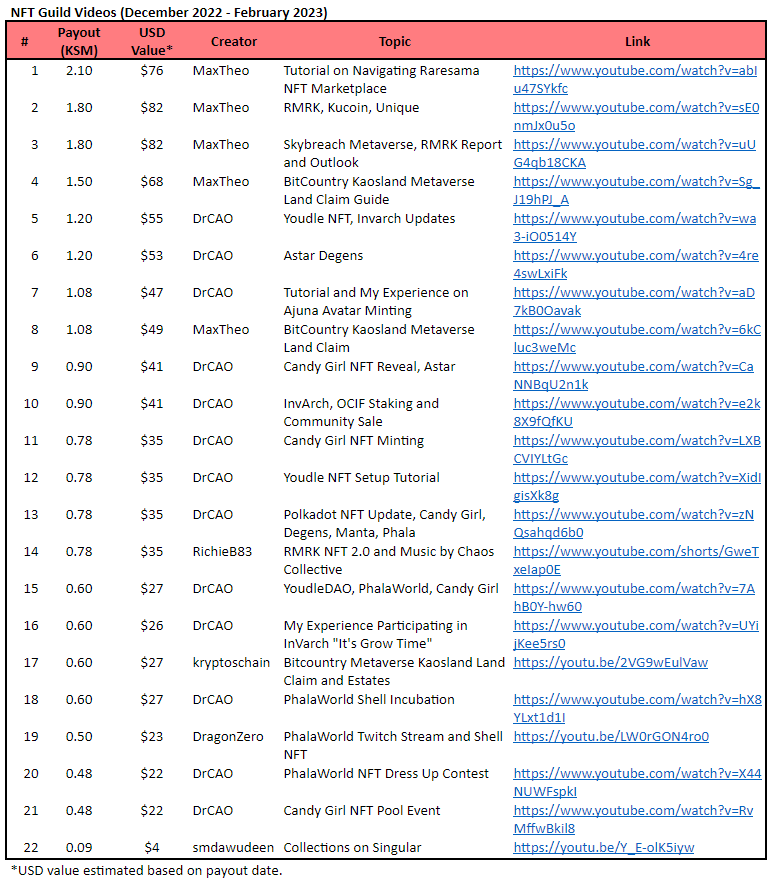Select the table title NFT Guild Videos

(169, 12)
